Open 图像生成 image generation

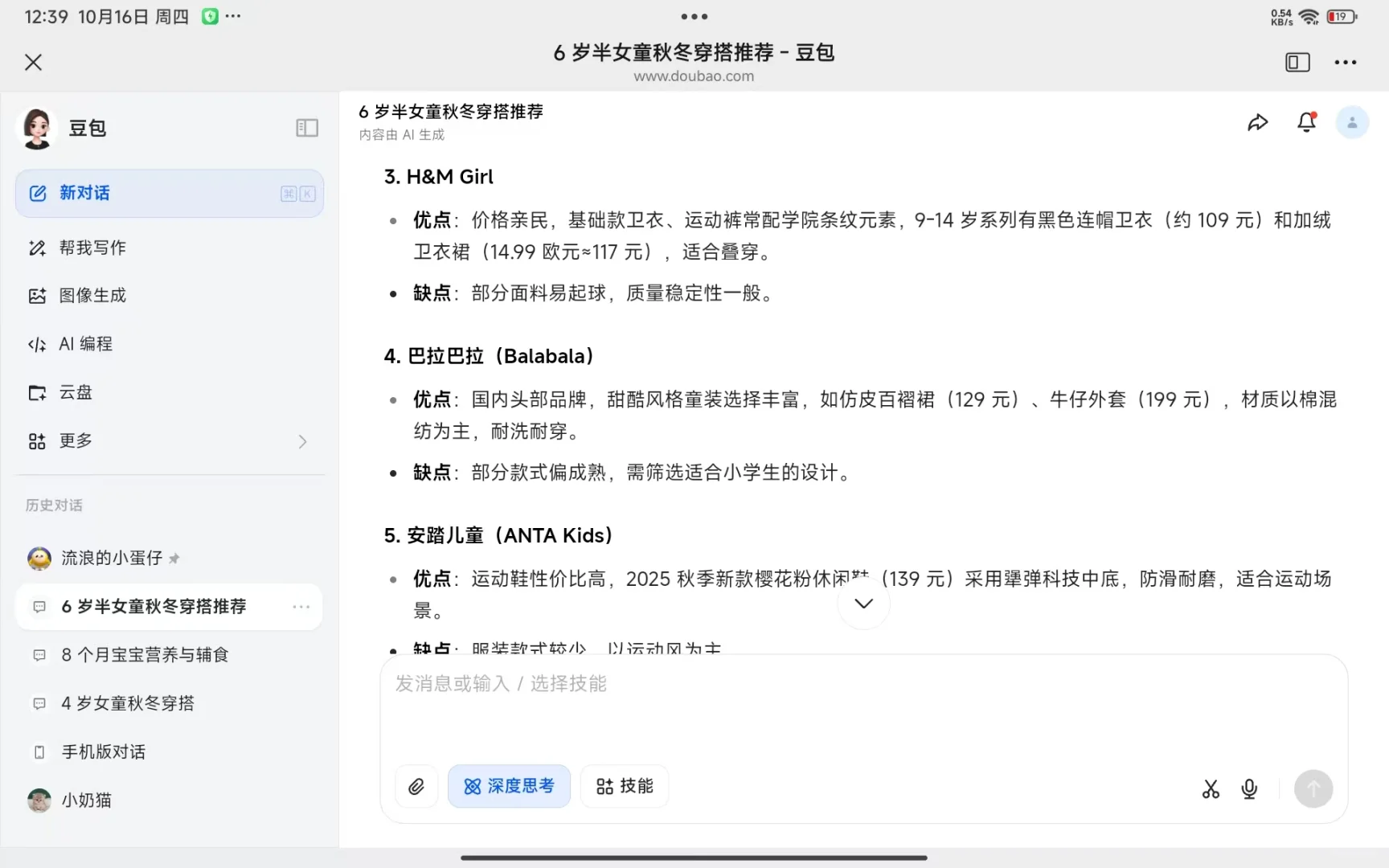[x=170, y=296]
